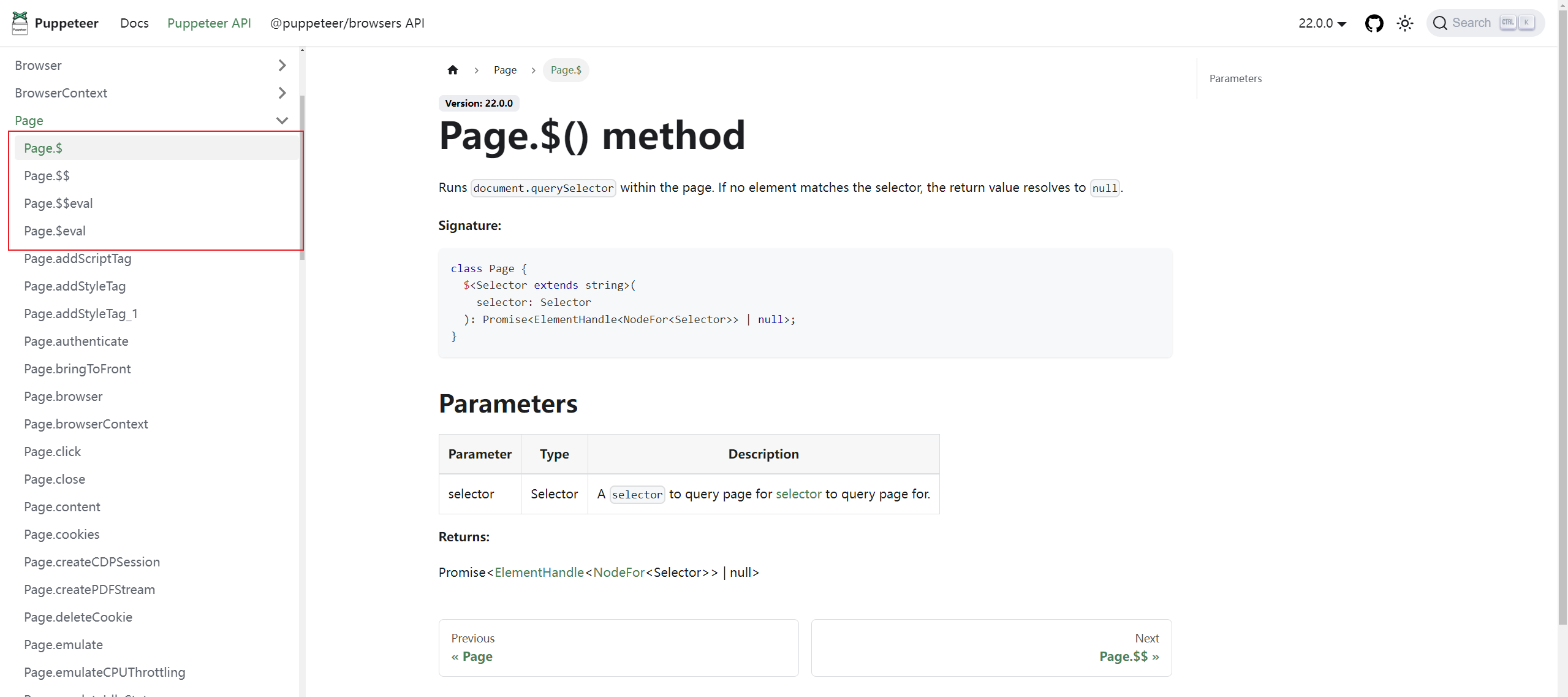This screenshot has height=697, width=1568.
Task: Click the Puppeteer logo icon
Action: pos(20,23)
